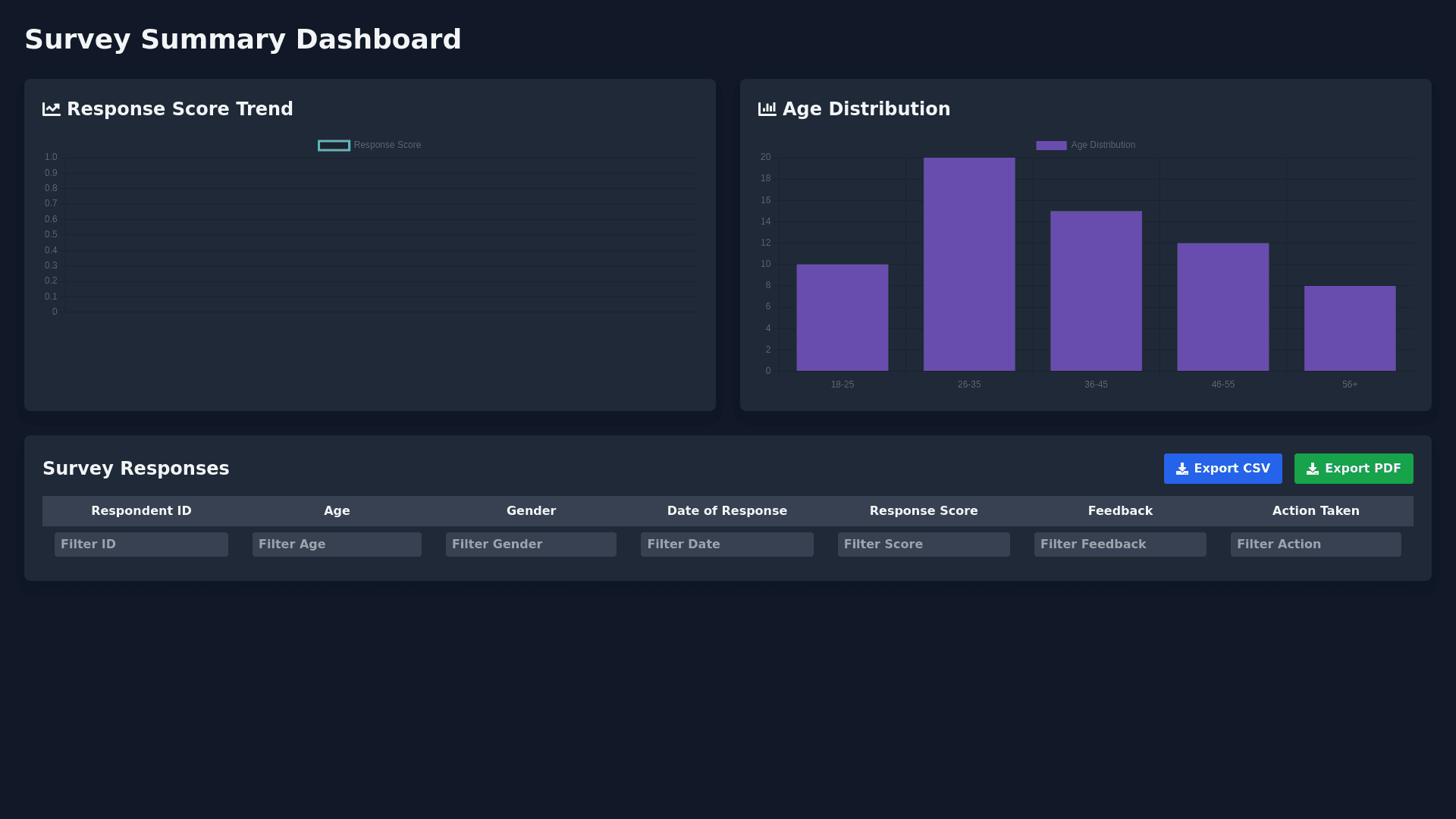Click the Filter Age input field

tap(337, 544)
